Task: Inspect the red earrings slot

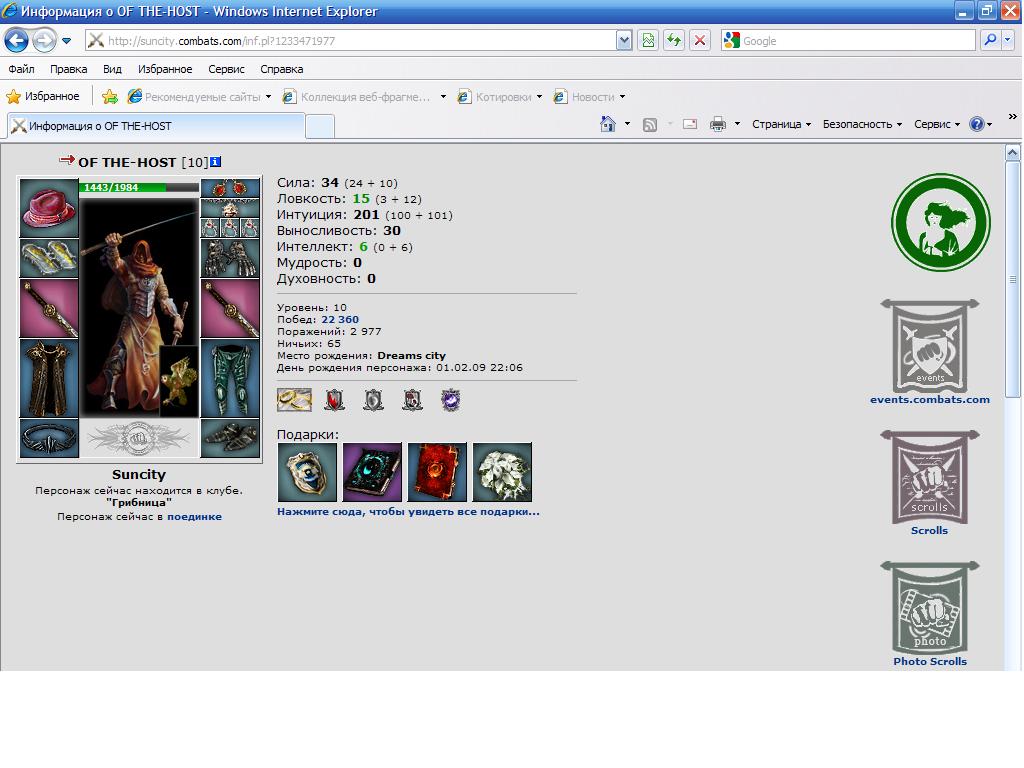Action: click(230, 188)
